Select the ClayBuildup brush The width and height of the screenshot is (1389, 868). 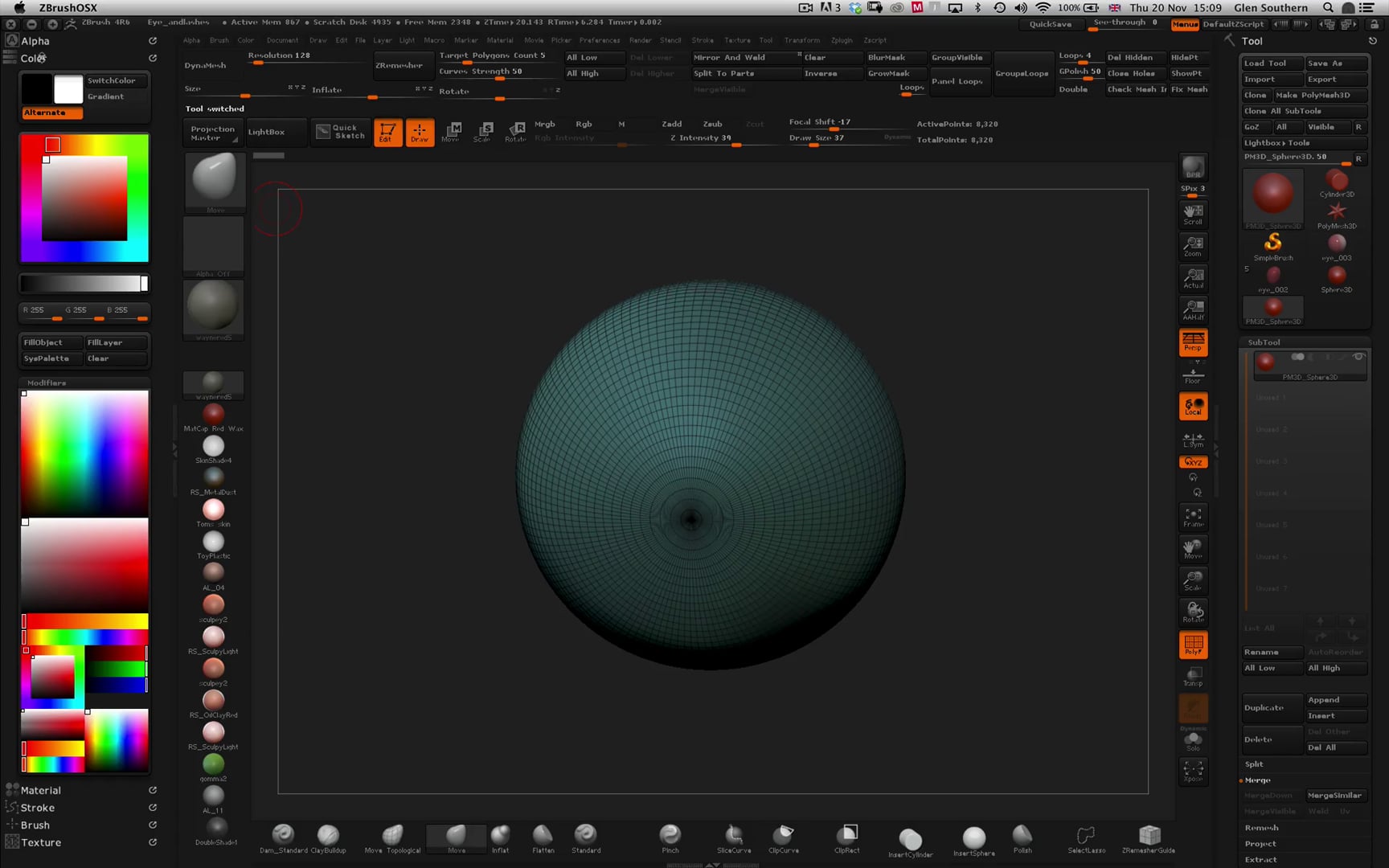(326, 836)
